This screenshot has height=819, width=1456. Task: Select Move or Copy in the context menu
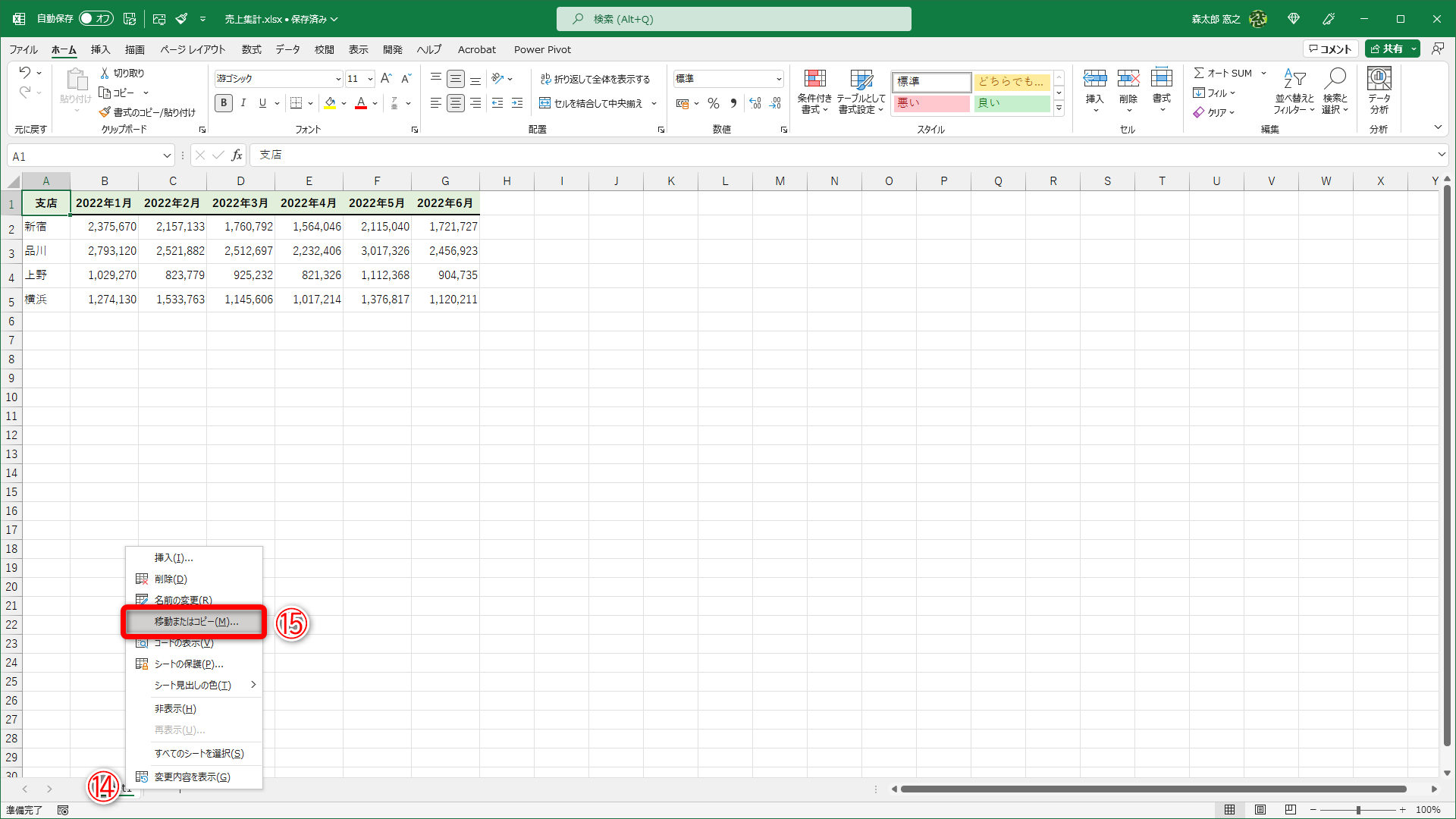pyautogui.click(x=196, y=622)
